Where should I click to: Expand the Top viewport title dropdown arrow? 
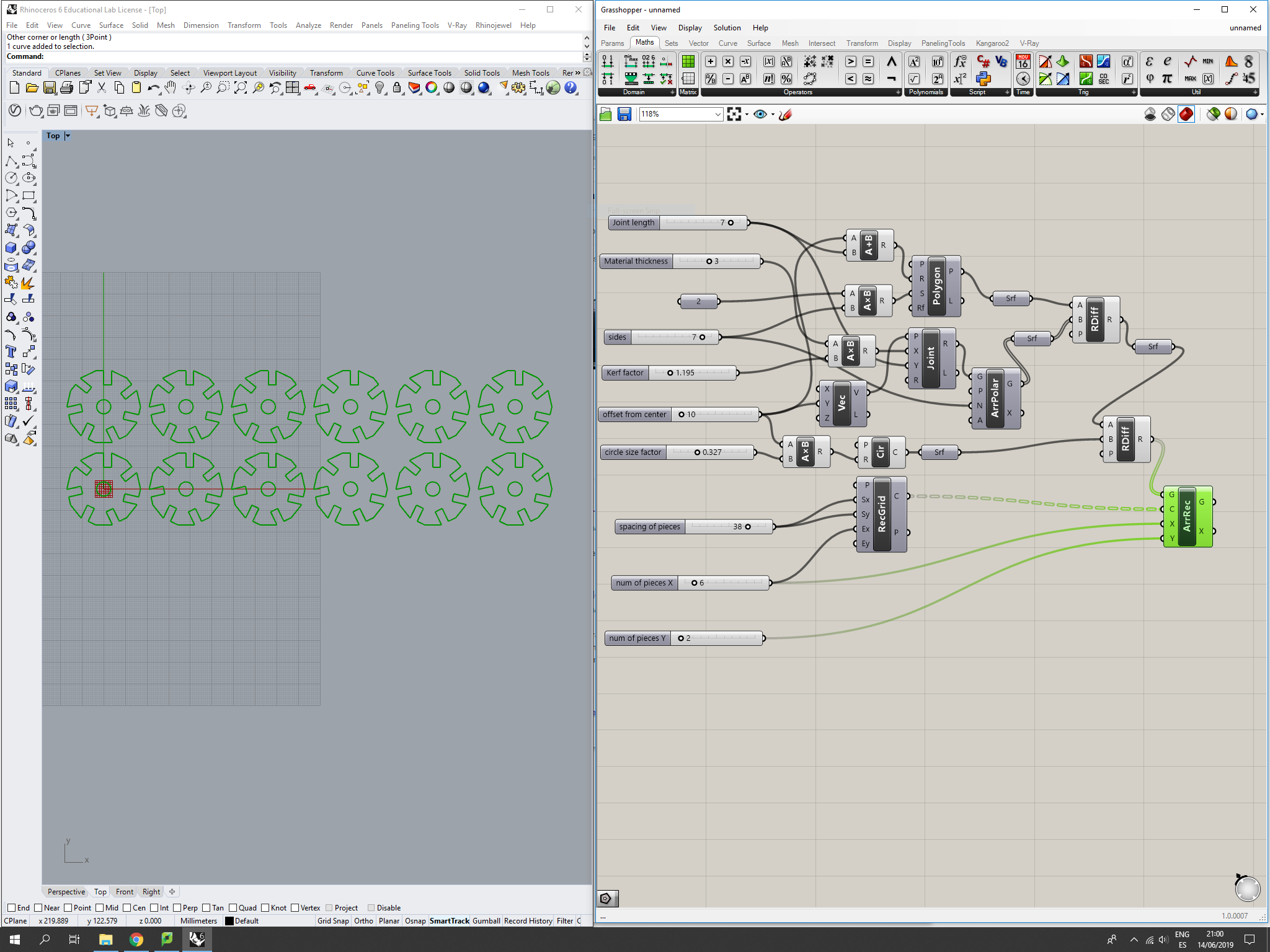point(68,136)
